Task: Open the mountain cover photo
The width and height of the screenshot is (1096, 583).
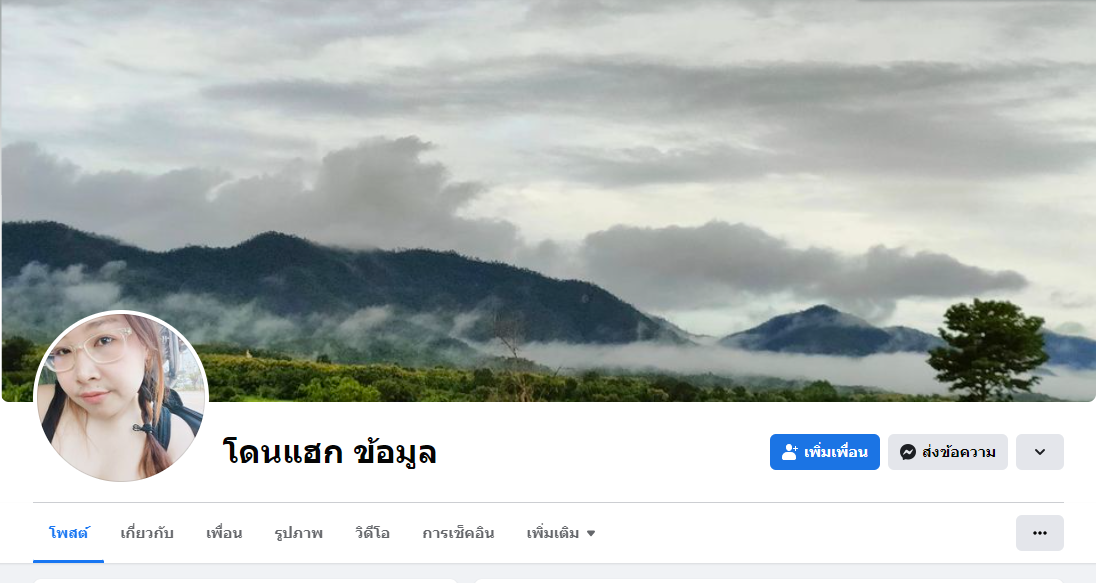Action: coord(548,201)
